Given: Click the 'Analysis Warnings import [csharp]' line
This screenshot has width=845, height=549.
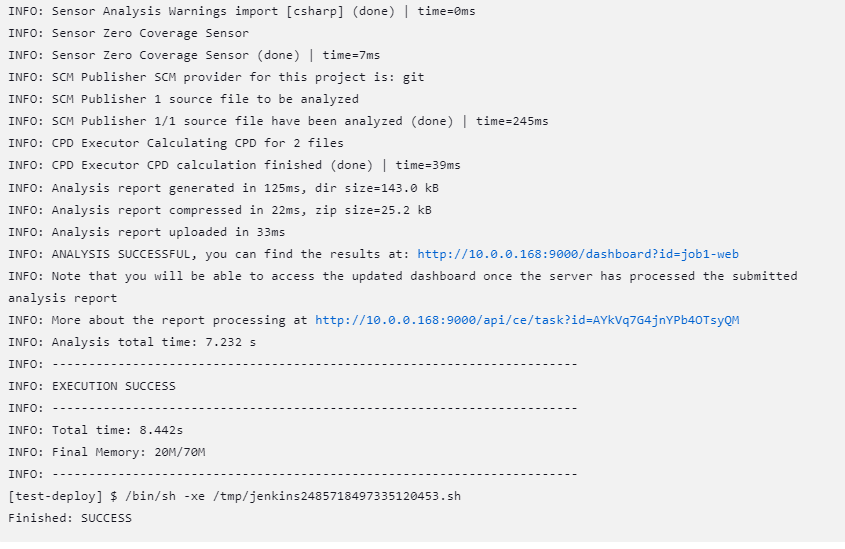Looking at the screenshot, I should click(x=200, y=11).
